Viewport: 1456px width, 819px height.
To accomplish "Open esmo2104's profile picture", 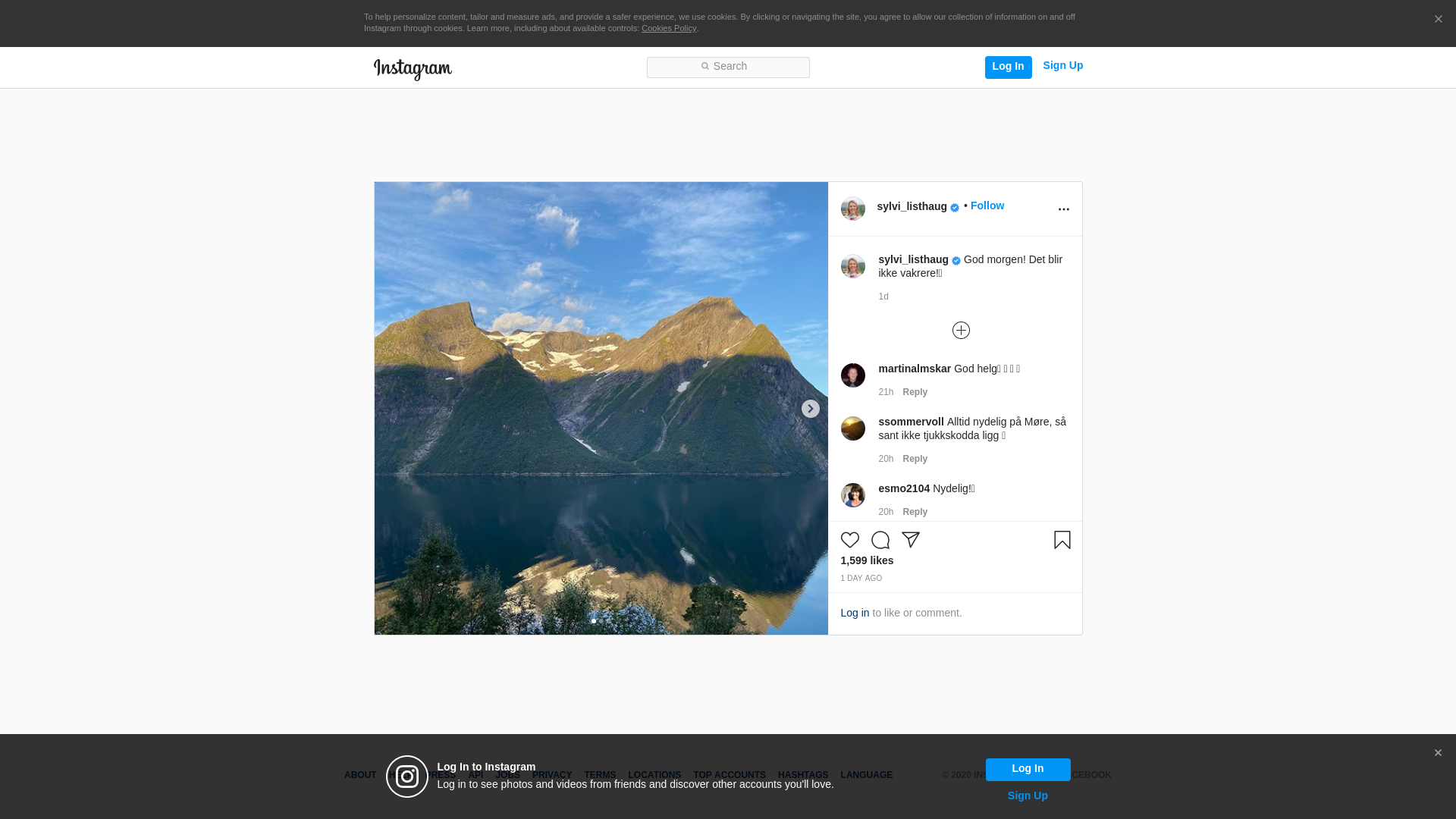I will pyautogui.click(x=853, y=495).
